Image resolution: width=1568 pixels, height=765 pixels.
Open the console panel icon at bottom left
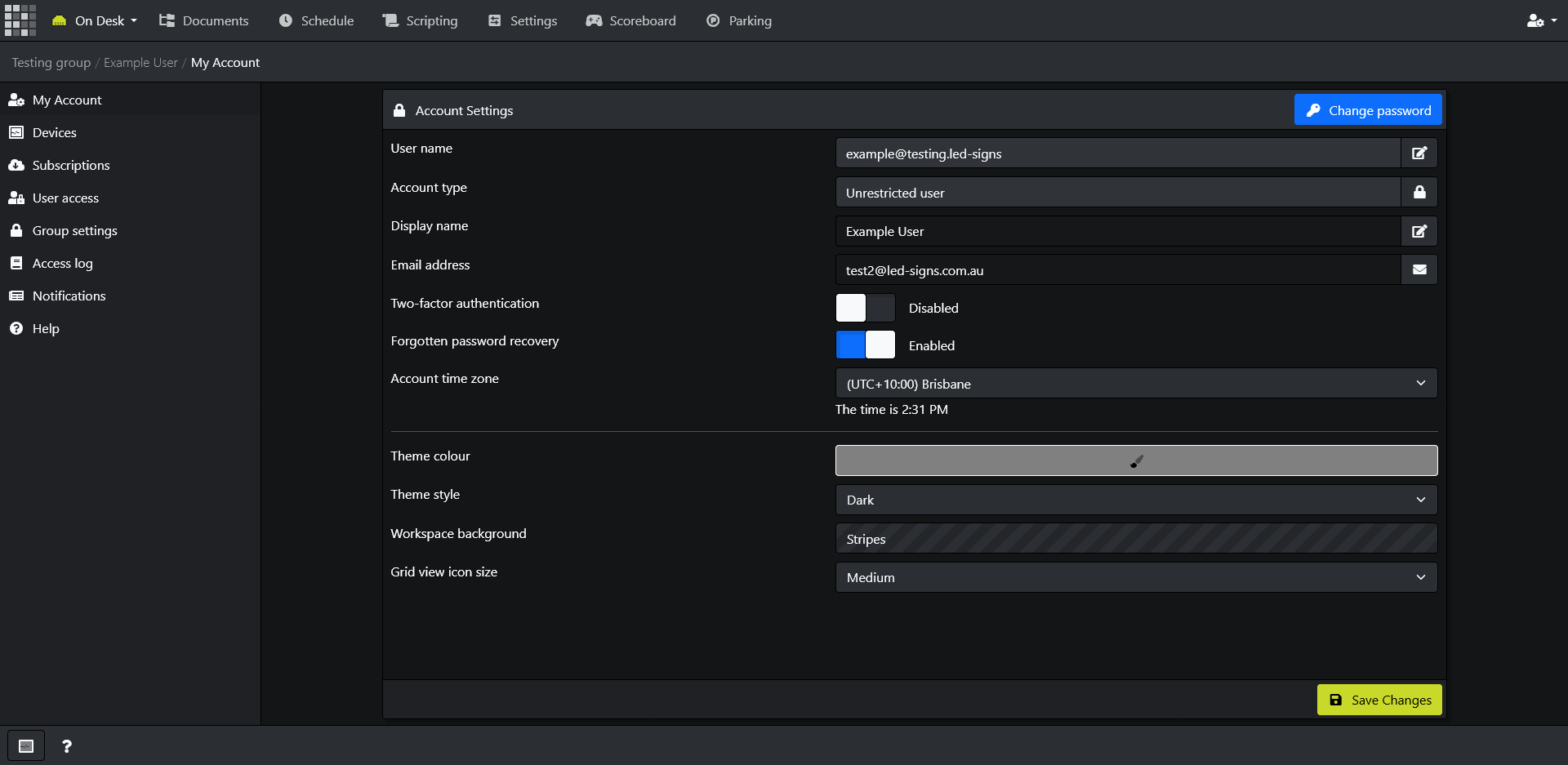pyautogui.click(x=26, y=746)
